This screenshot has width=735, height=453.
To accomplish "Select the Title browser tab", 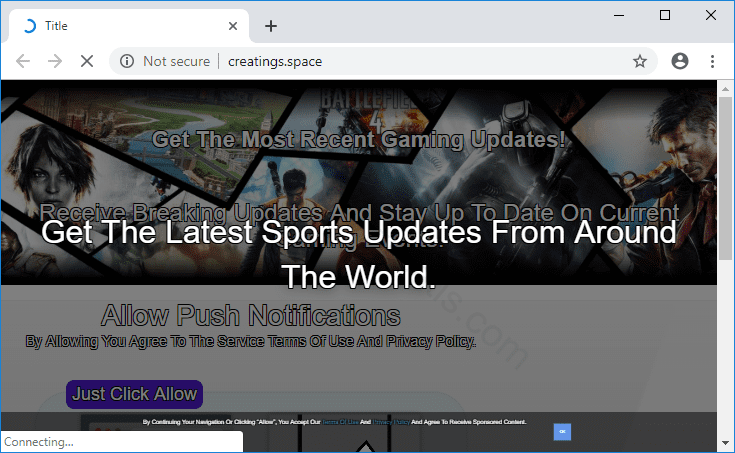I will click(x=120, y=26).
